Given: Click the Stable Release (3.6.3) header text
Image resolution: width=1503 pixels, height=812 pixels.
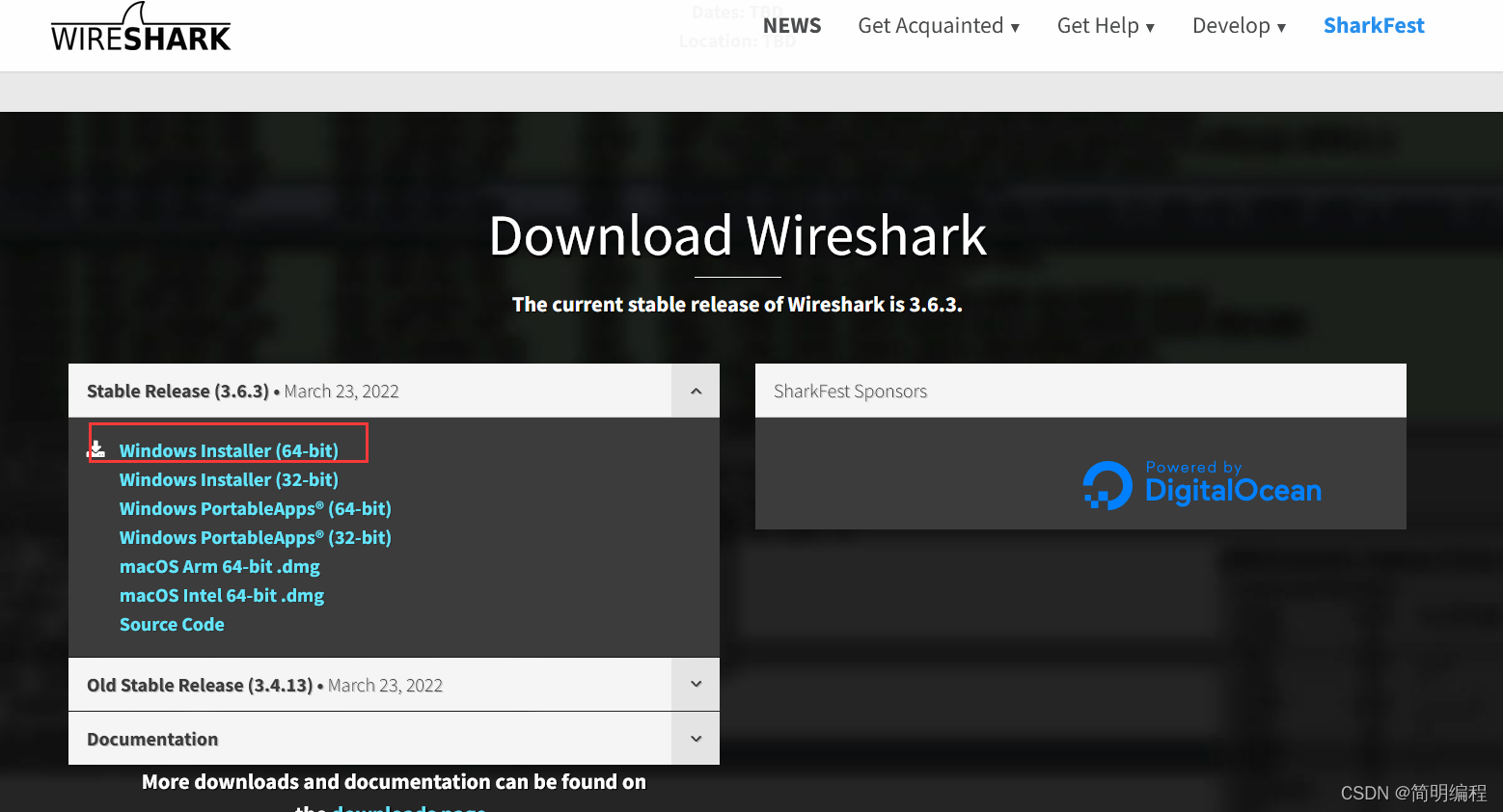Looking at the screenshot, I should tap(178, 391).
